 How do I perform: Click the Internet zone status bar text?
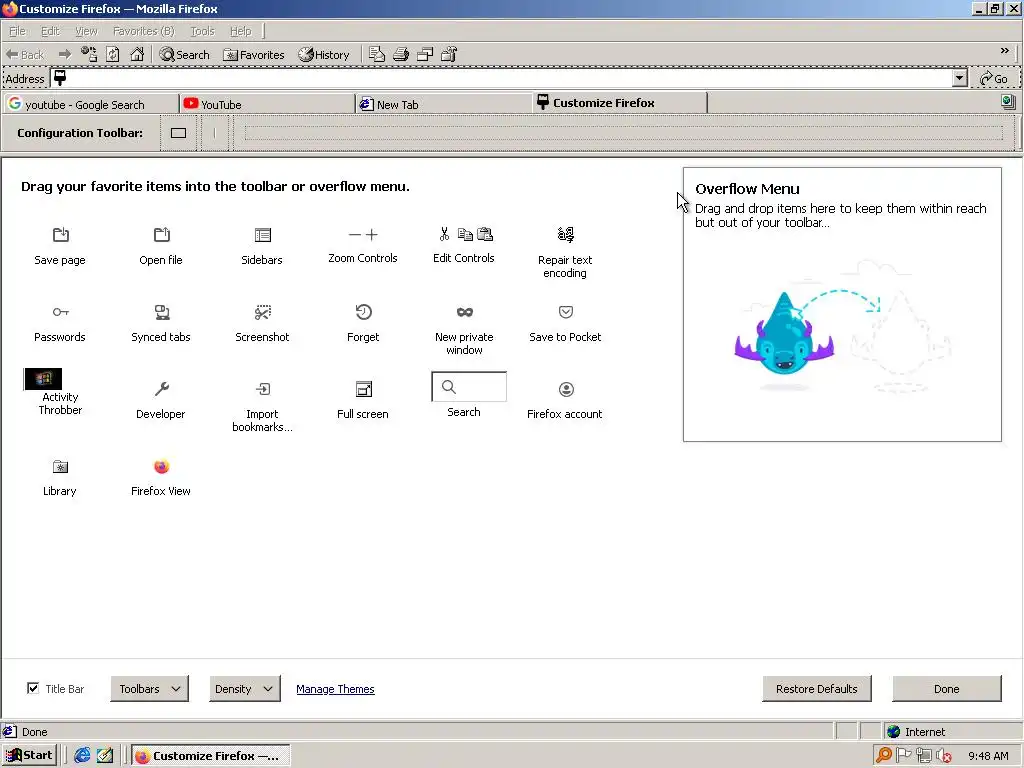tap(925, 731)
